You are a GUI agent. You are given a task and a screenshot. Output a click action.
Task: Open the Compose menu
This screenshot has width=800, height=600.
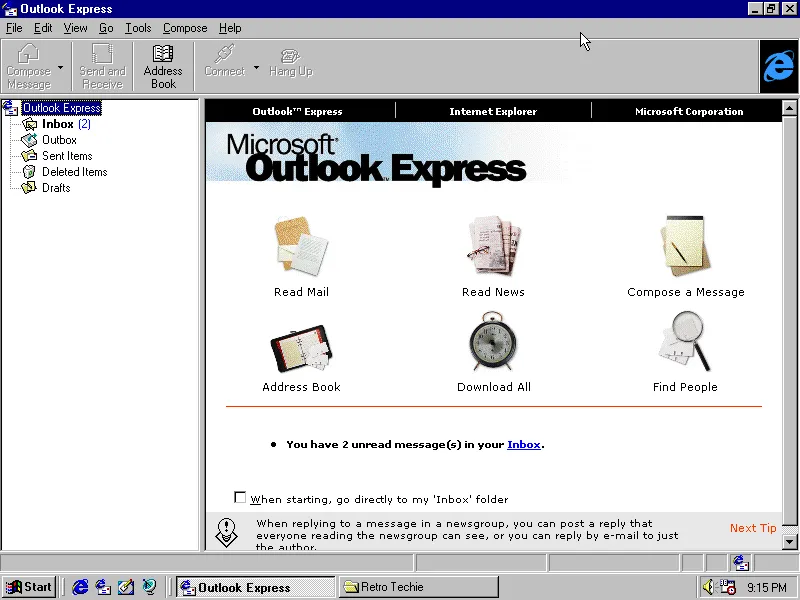[184, 28]
